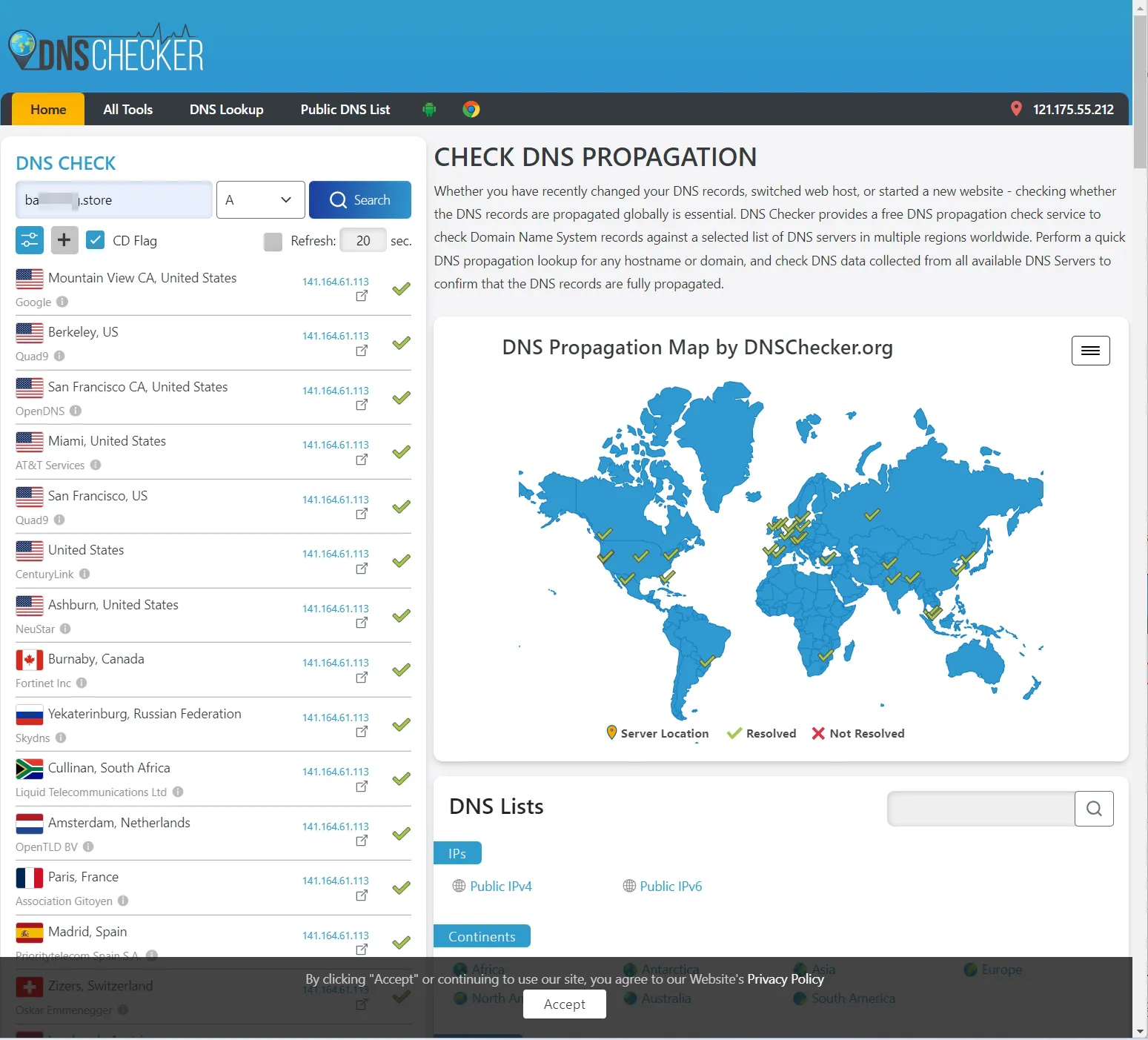
Task: Select the IPs tab in DNS Lists
Action: click(x=457, y=853)
